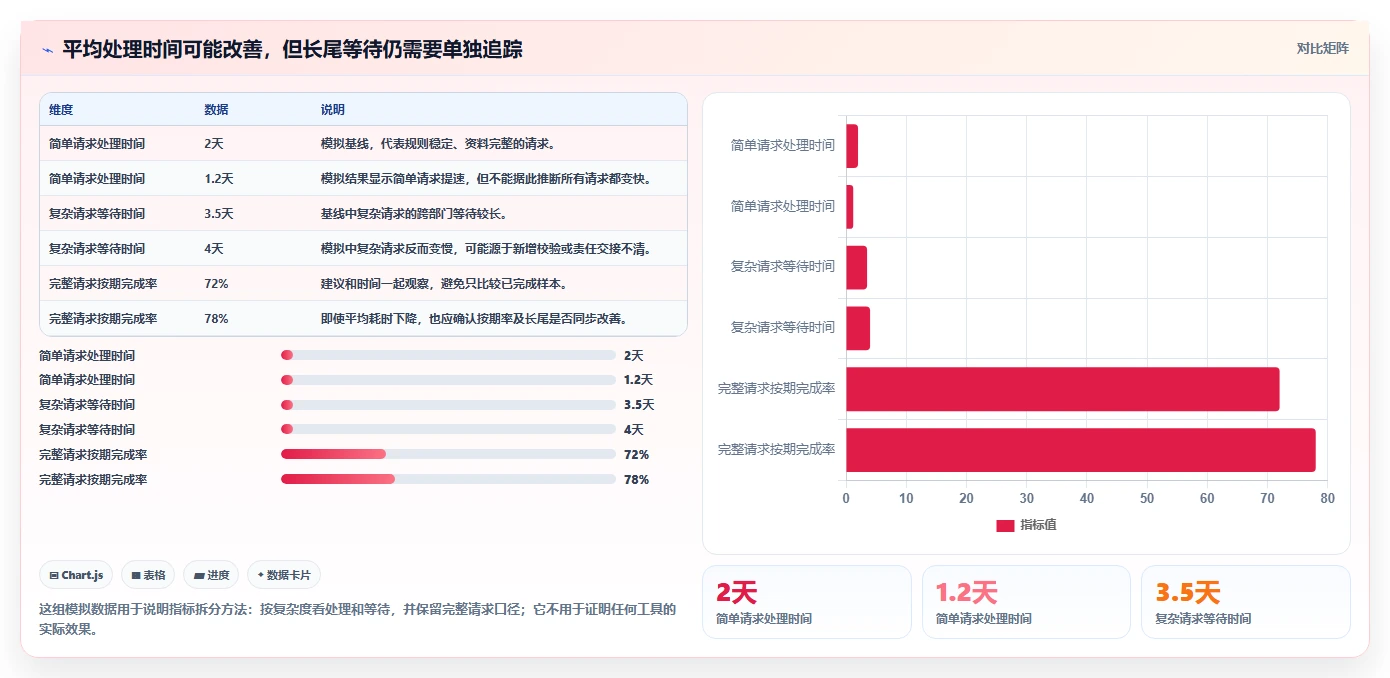Click the 数据卡片 chip
This screenshot has height=678, width=1390.
[x=284, y=575]
